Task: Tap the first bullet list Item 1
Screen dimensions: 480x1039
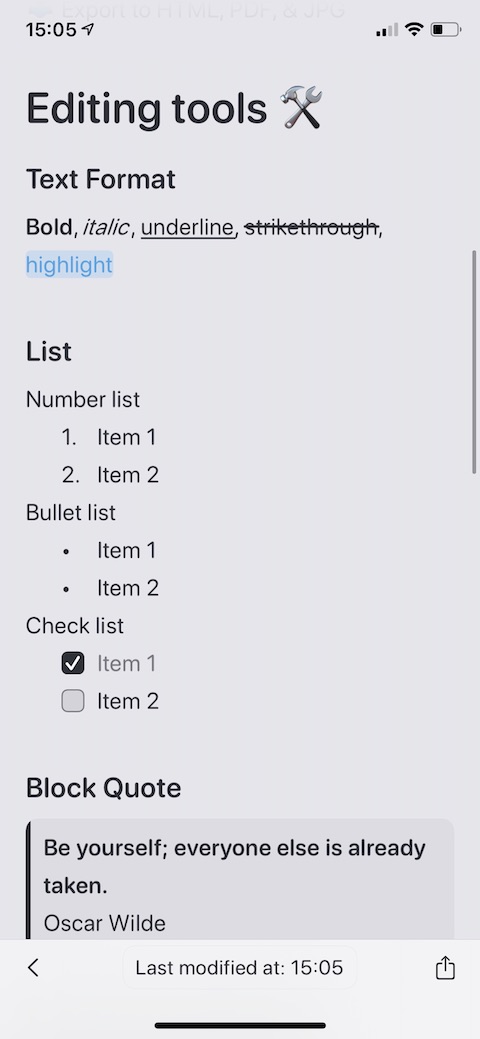Action: (x=110, y=550)
